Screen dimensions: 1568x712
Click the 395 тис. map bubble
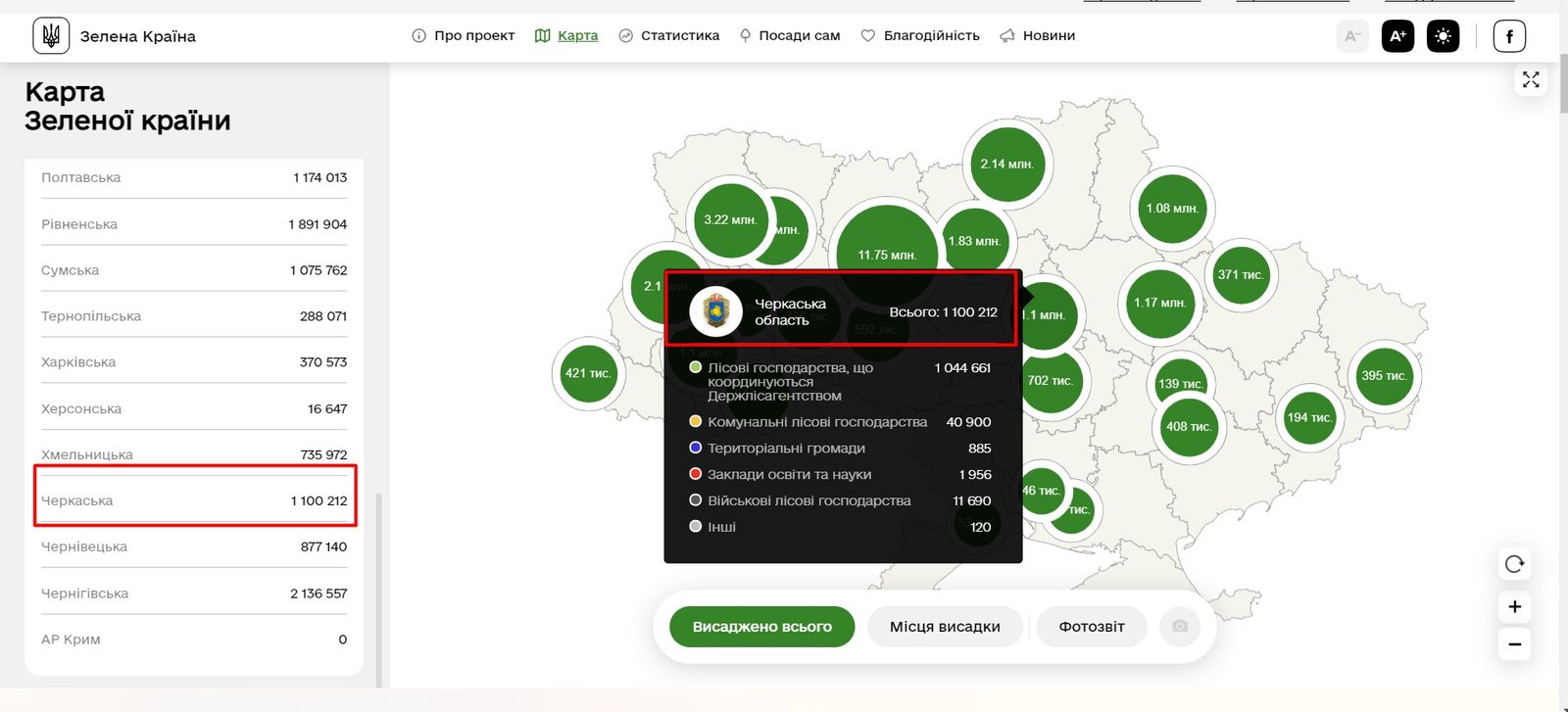pyautogui.click(x=1384, y=375)
